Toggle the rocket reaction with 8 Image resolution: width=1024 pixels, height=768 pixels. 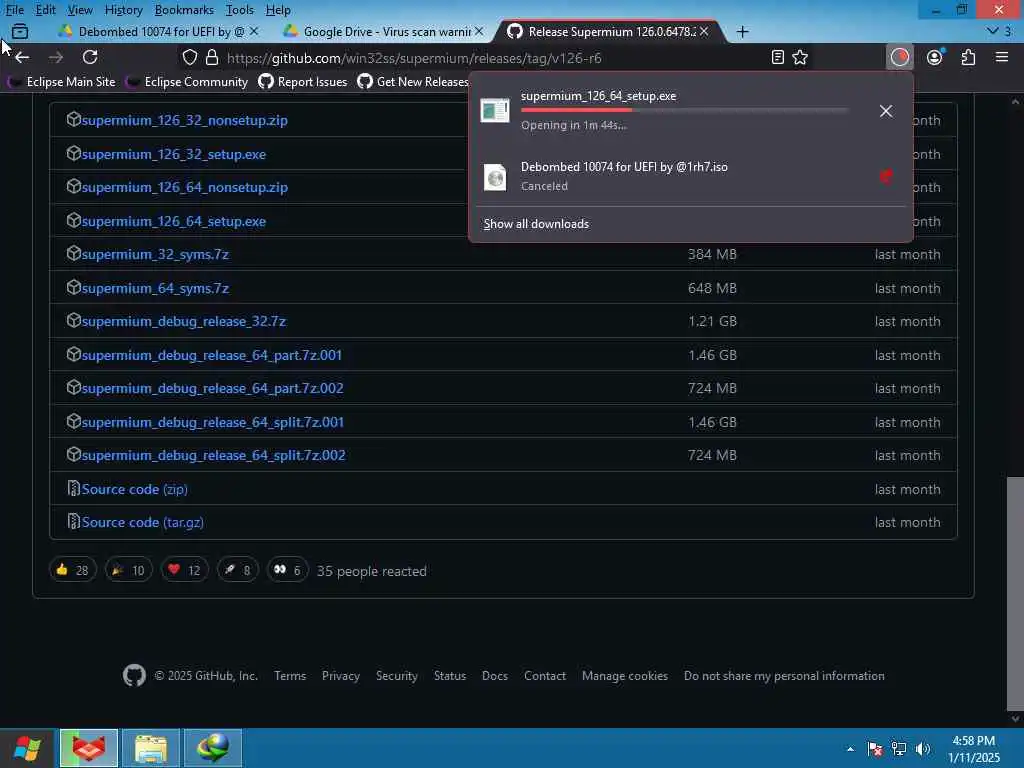pyautogui.click(x=238, y=570)
